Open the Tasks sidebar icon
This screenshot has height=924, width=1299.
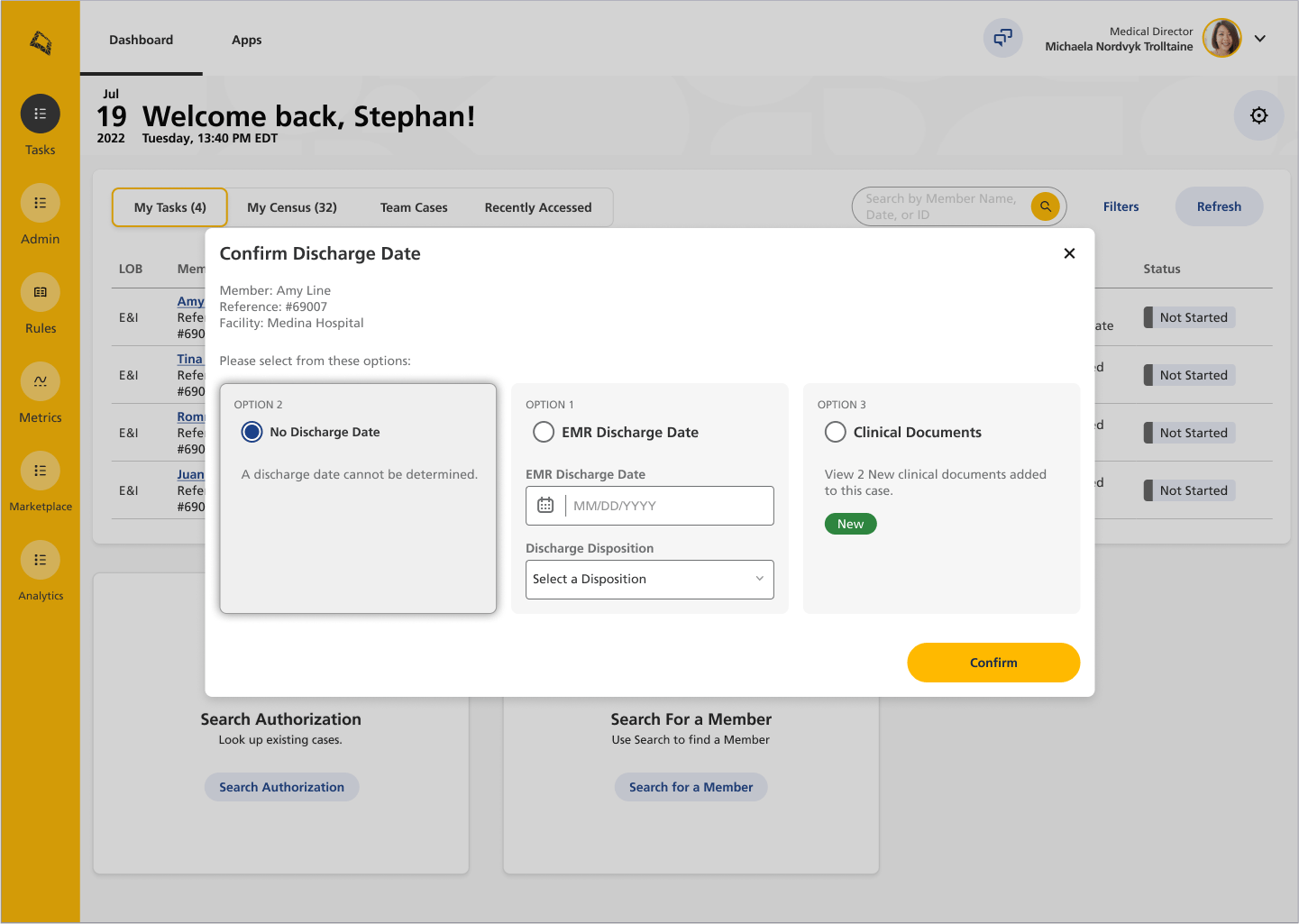[41, 114]
